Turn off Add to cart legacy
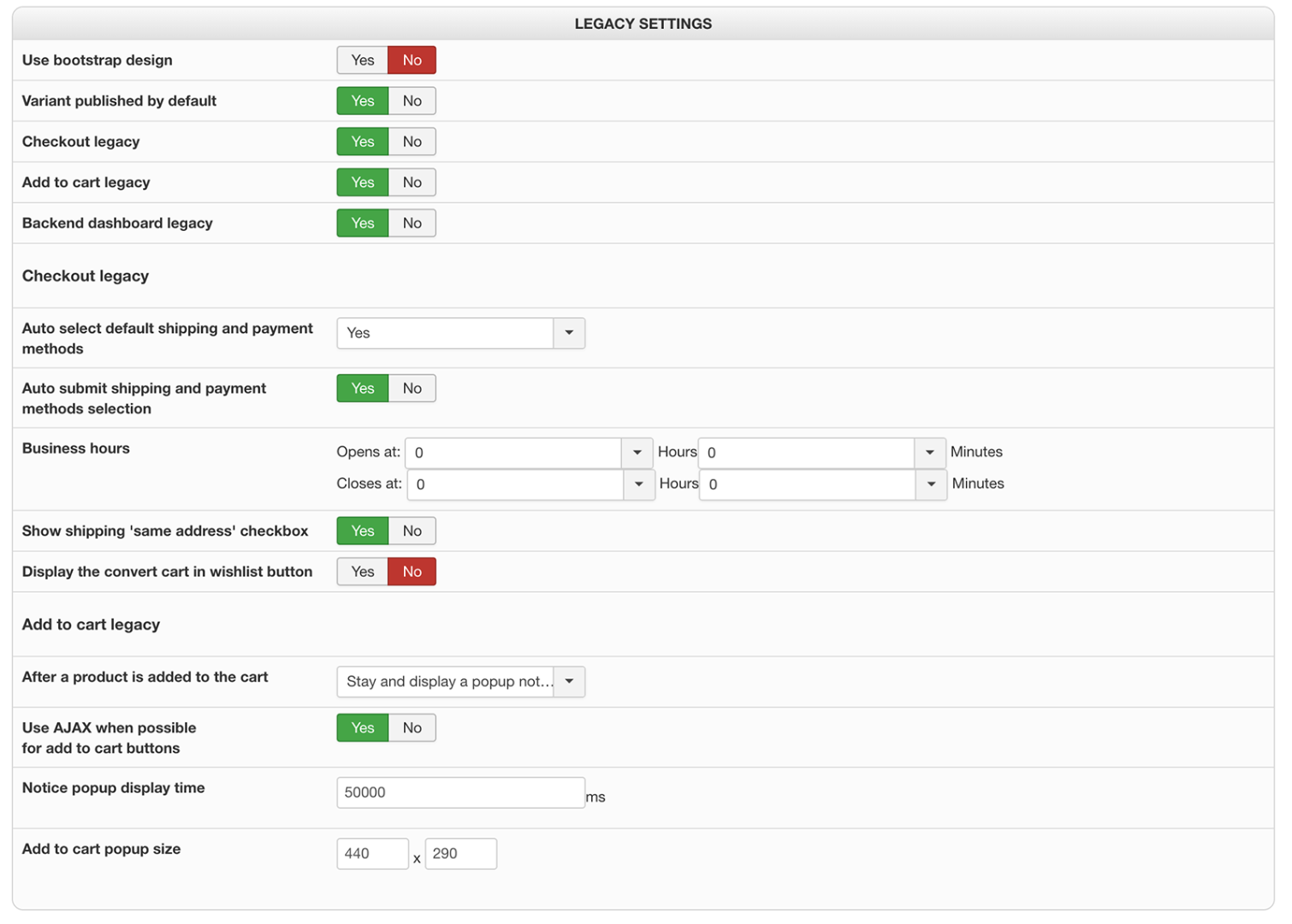Image resolution: width=1292 pixels, height=924 pixels. [x=412, y=182]
